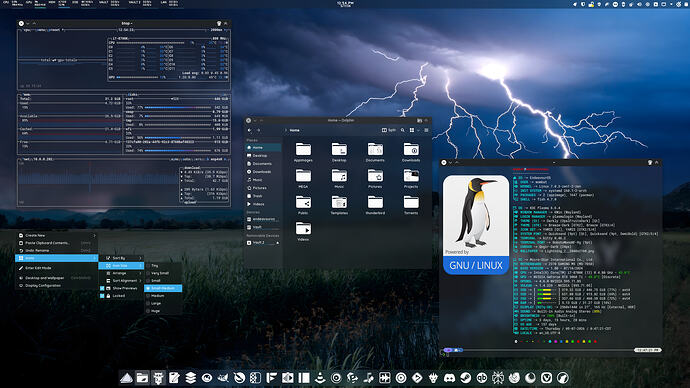Click the pyramid launcher icon at dock start
Image resolution: width=690 pixels, height=388 pixels.
click(126, 377)
